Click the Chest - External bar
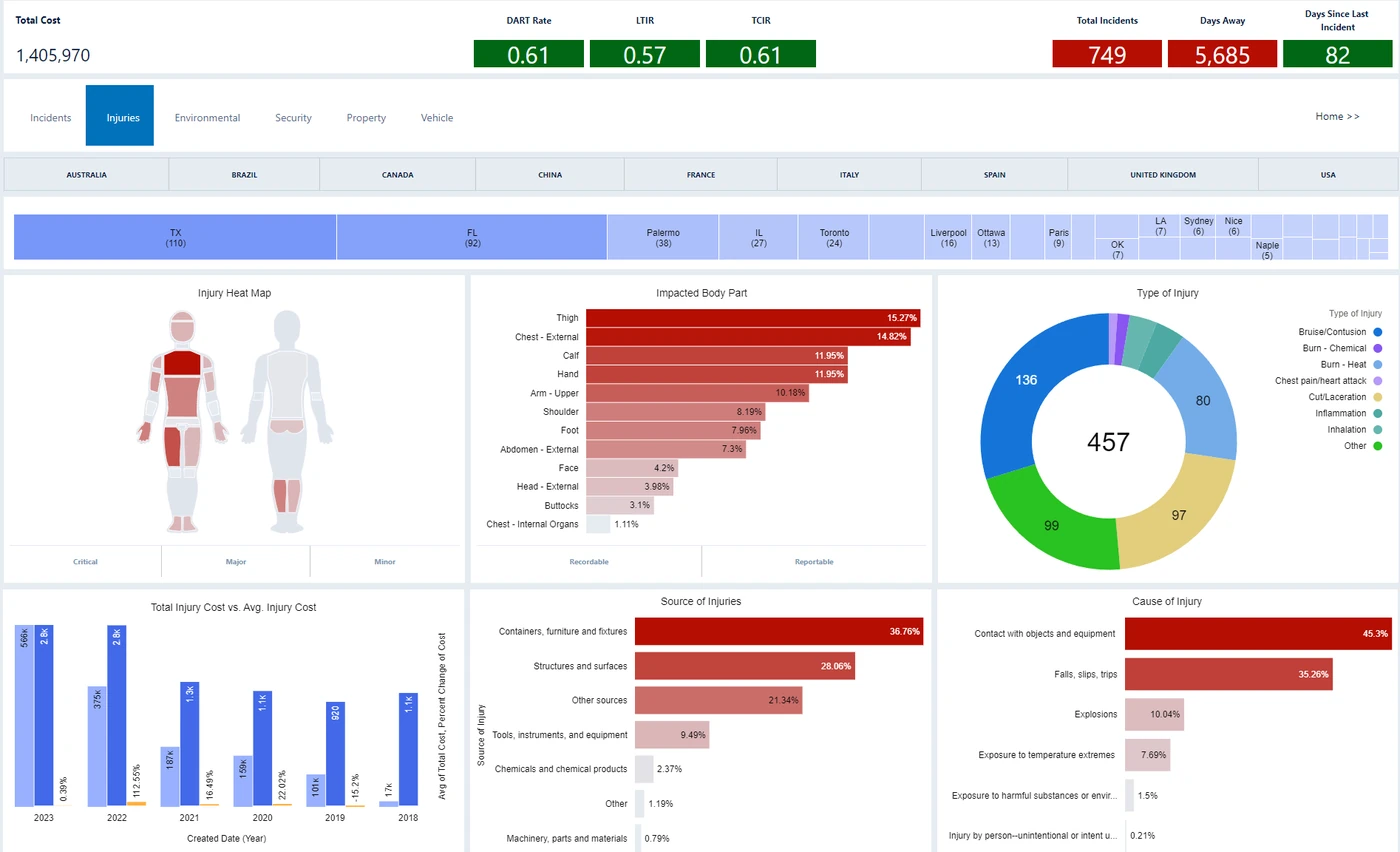 click(x=748, y=337)
